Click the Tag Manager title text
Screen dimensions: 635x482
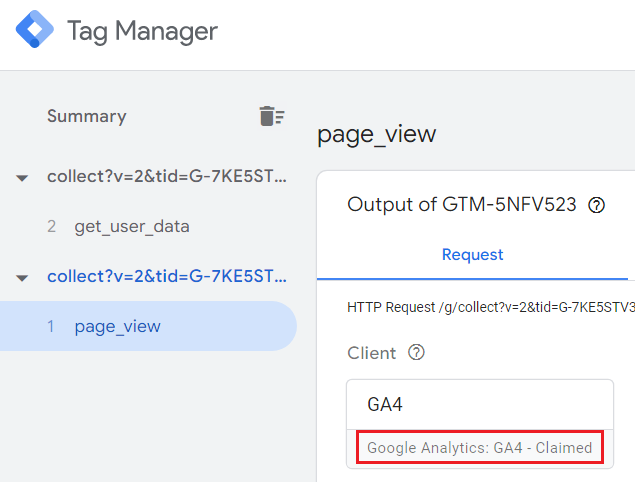142,31
